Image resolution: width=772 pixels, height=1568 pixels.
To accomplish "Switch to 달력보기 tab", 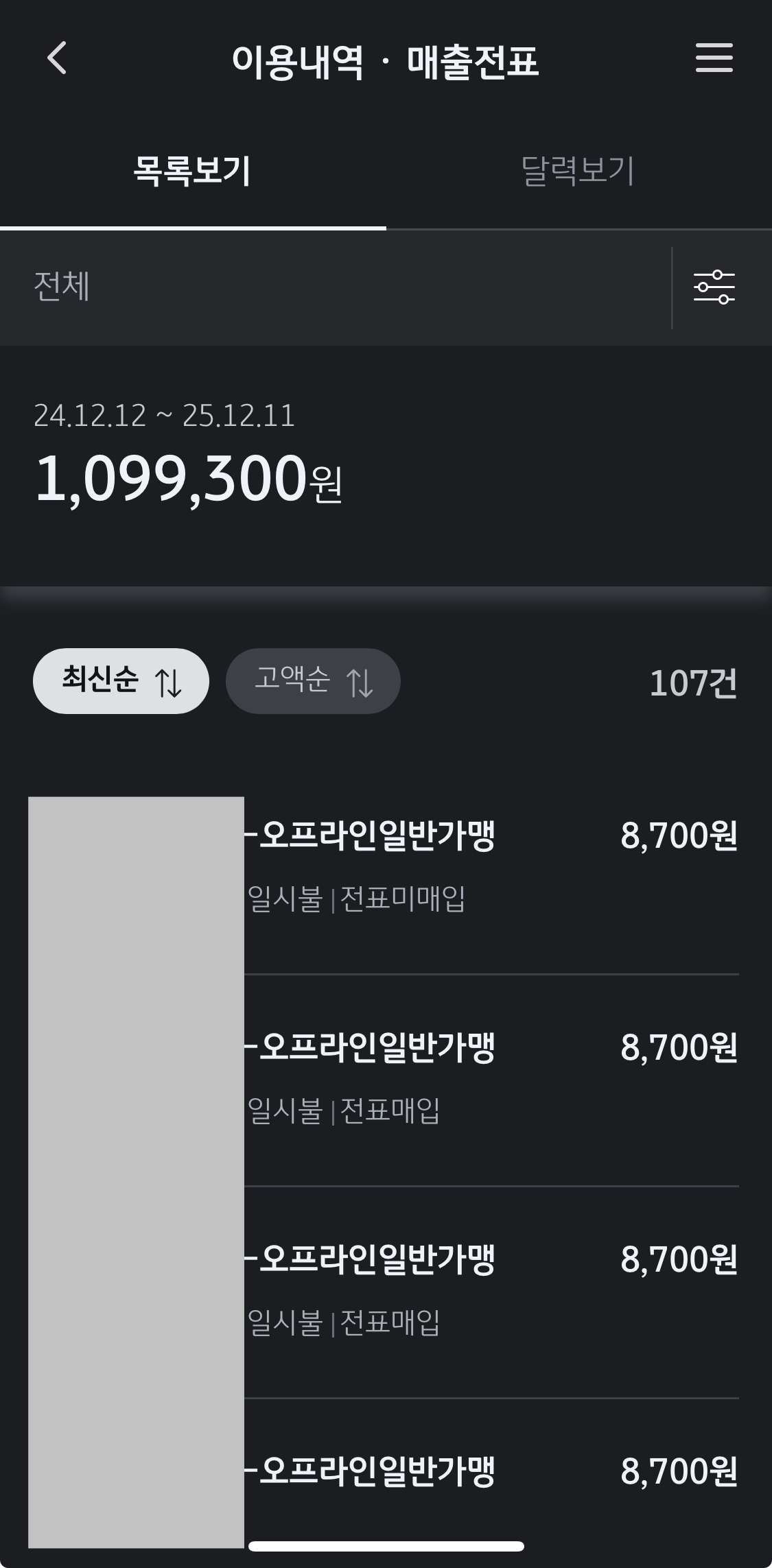I will [x=578, y=171].
